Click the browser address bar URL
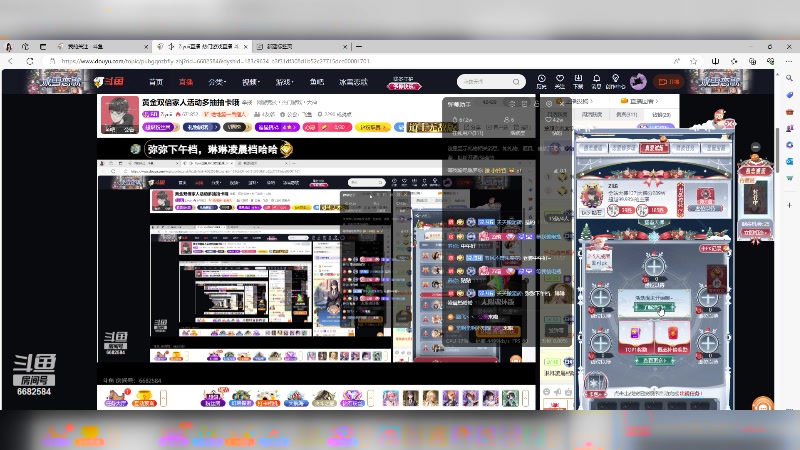The height and width of the screenshot is (450, 800). pyautogui.click(x=214, y=61)
